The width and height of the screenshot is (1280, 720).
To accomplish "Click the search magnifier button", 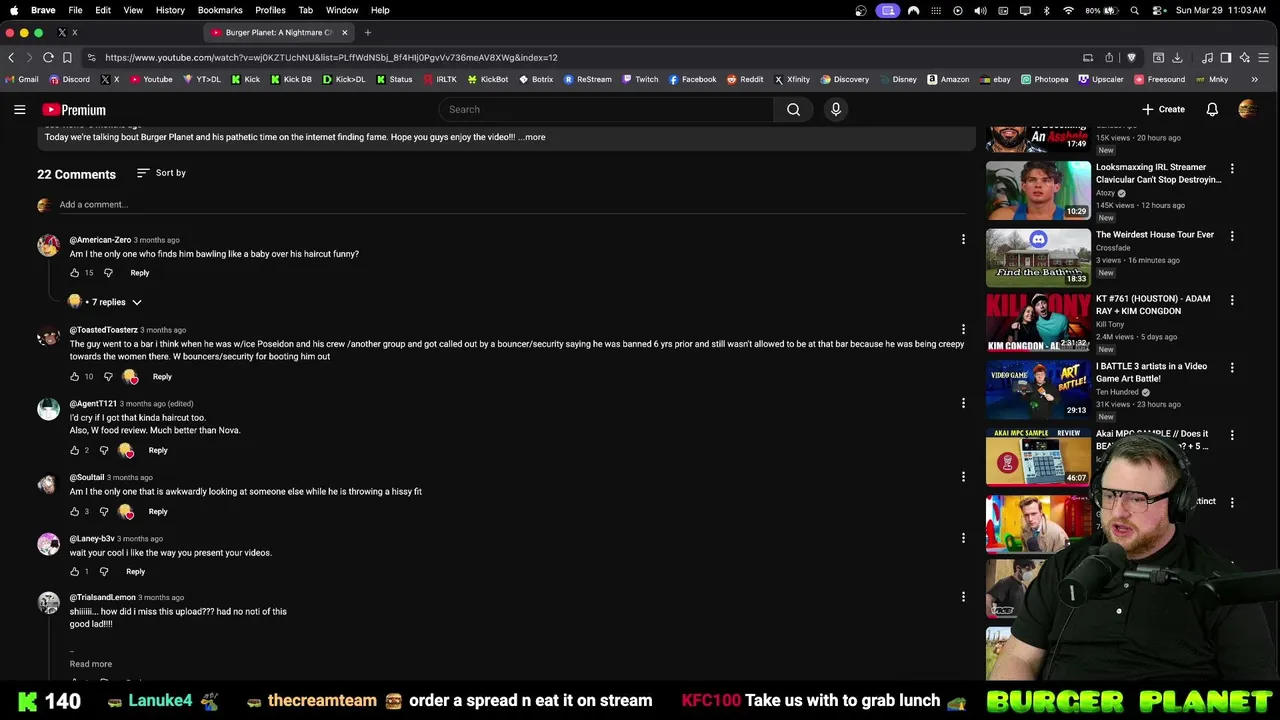I will 793,109.
